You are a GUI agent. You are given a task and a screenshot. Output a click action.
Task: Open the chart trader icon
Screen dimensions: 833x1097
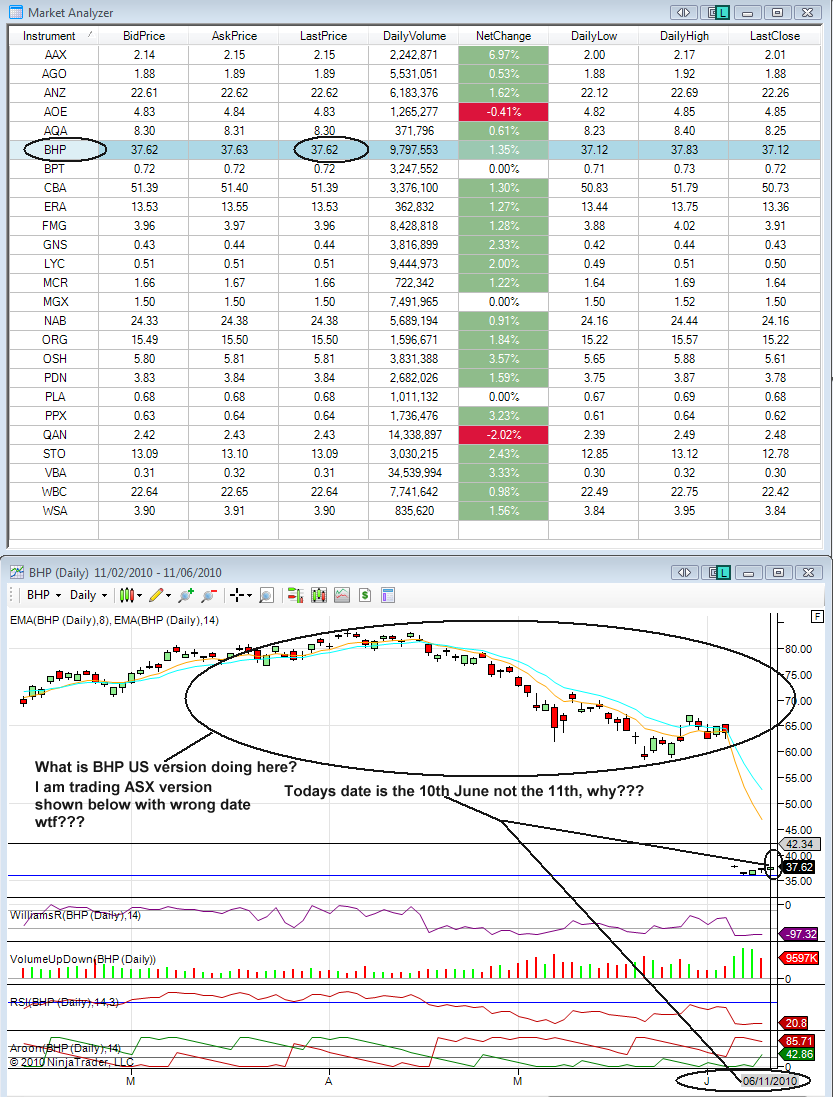[295, 595]
